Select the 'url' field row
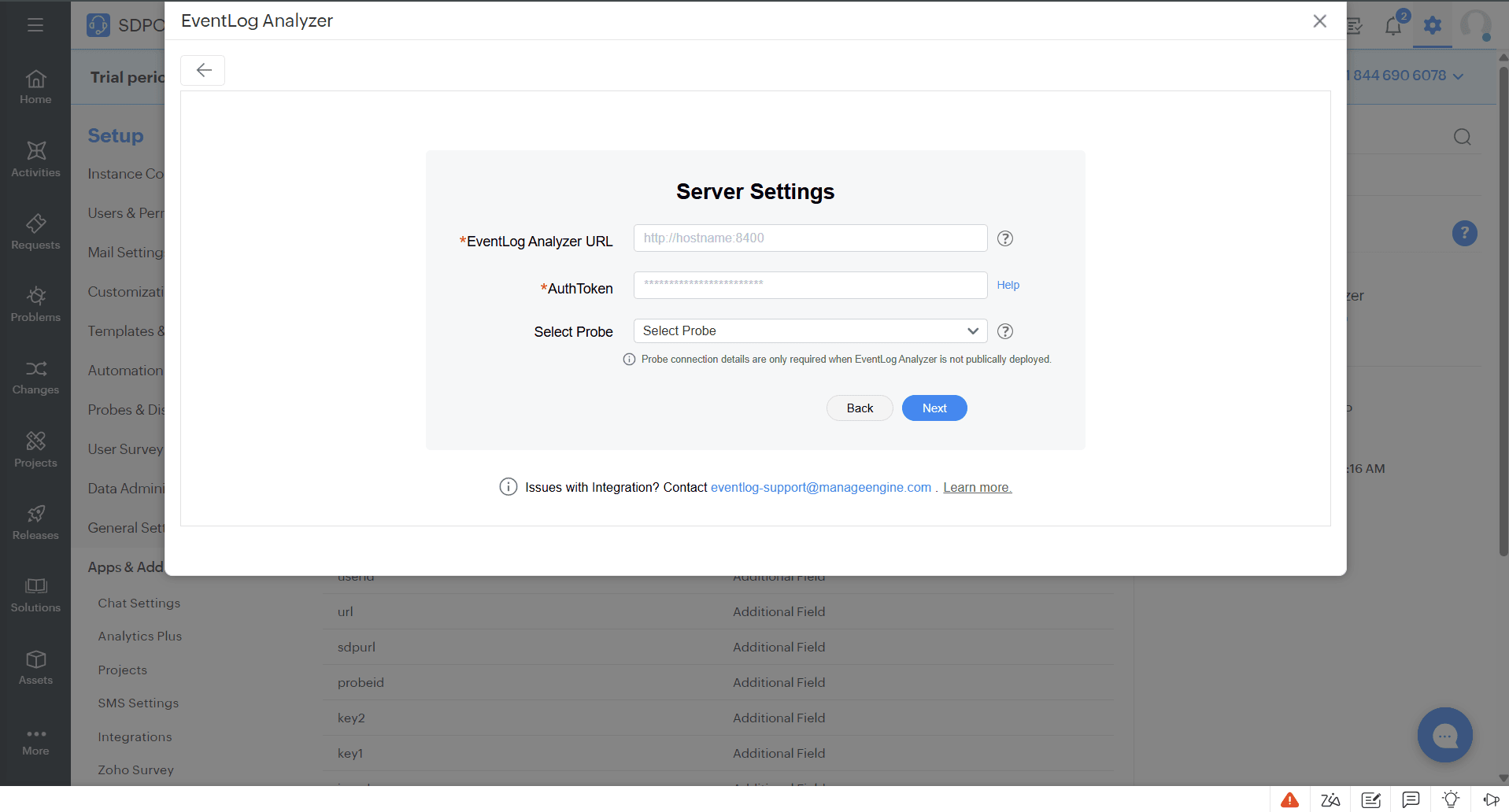1509x812 pixels. [719, 611]
